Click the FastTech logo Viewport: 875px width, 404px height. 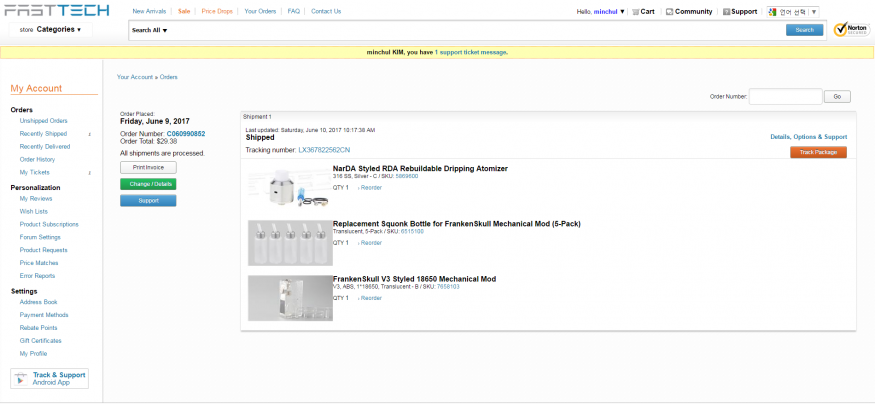(x=52, y=11)
